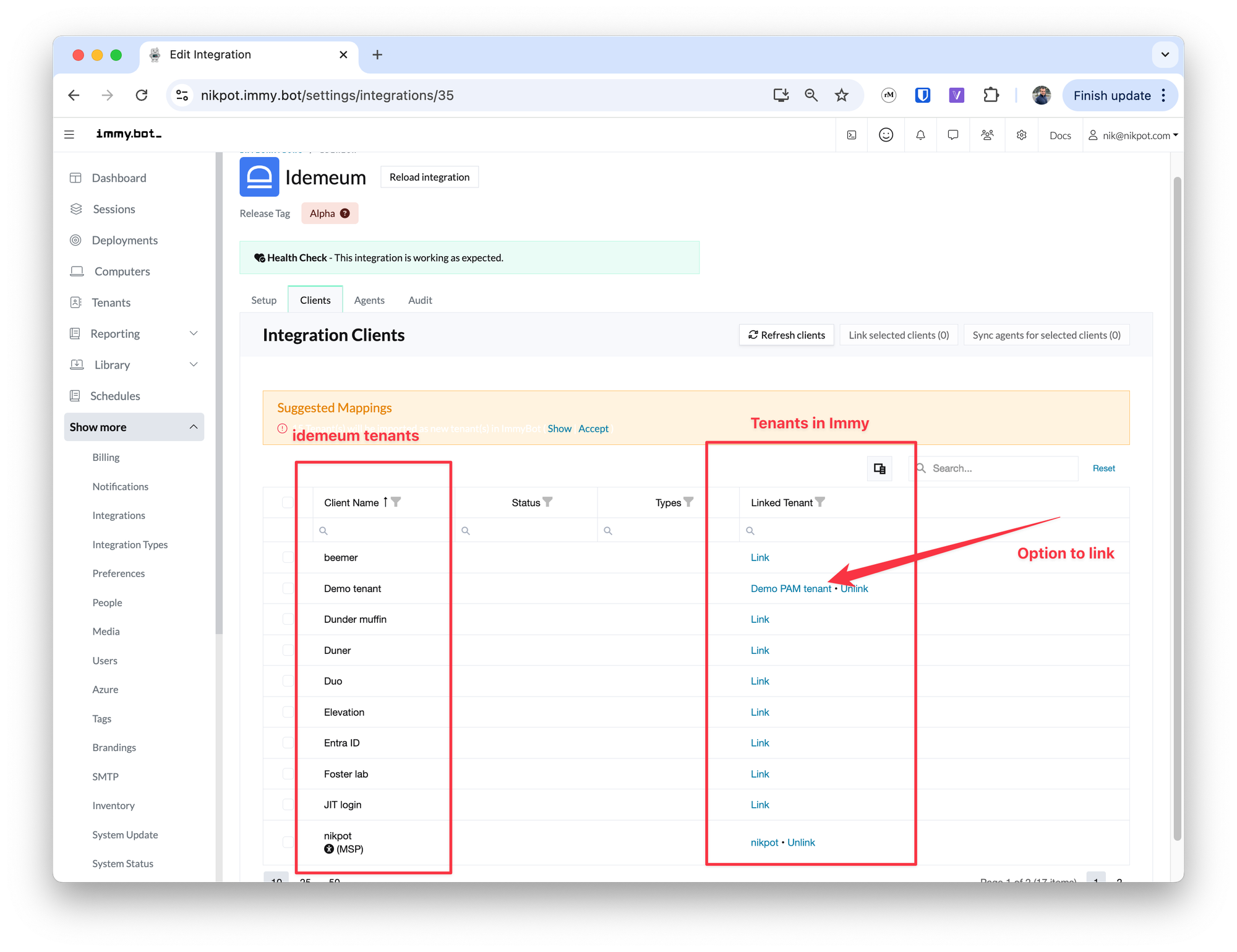Click the Status filter icon

(x=547, y=502)
